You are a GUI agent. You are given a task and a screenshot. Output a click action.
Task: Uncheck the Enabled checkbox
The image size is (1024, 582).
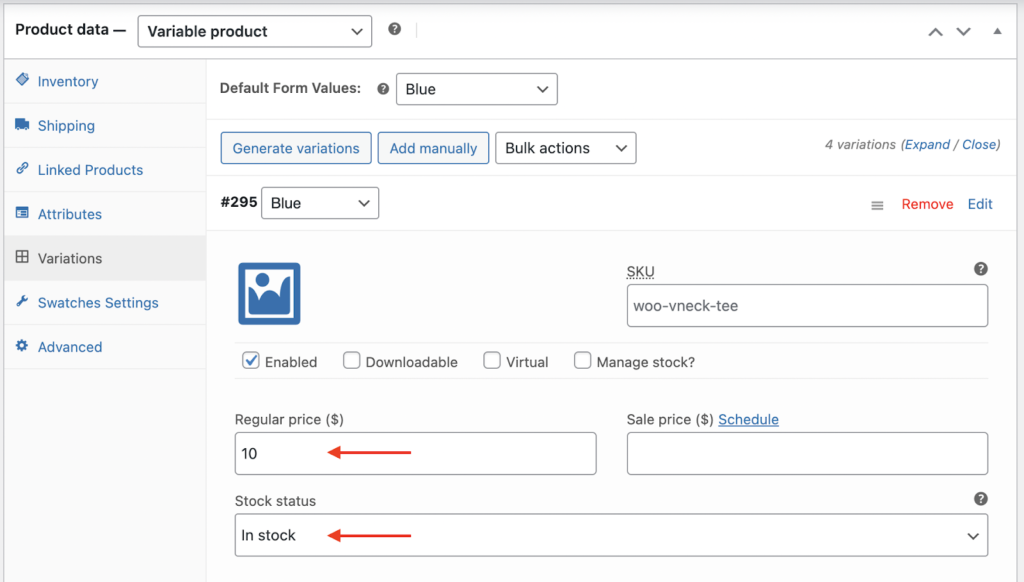click(251, 361)
